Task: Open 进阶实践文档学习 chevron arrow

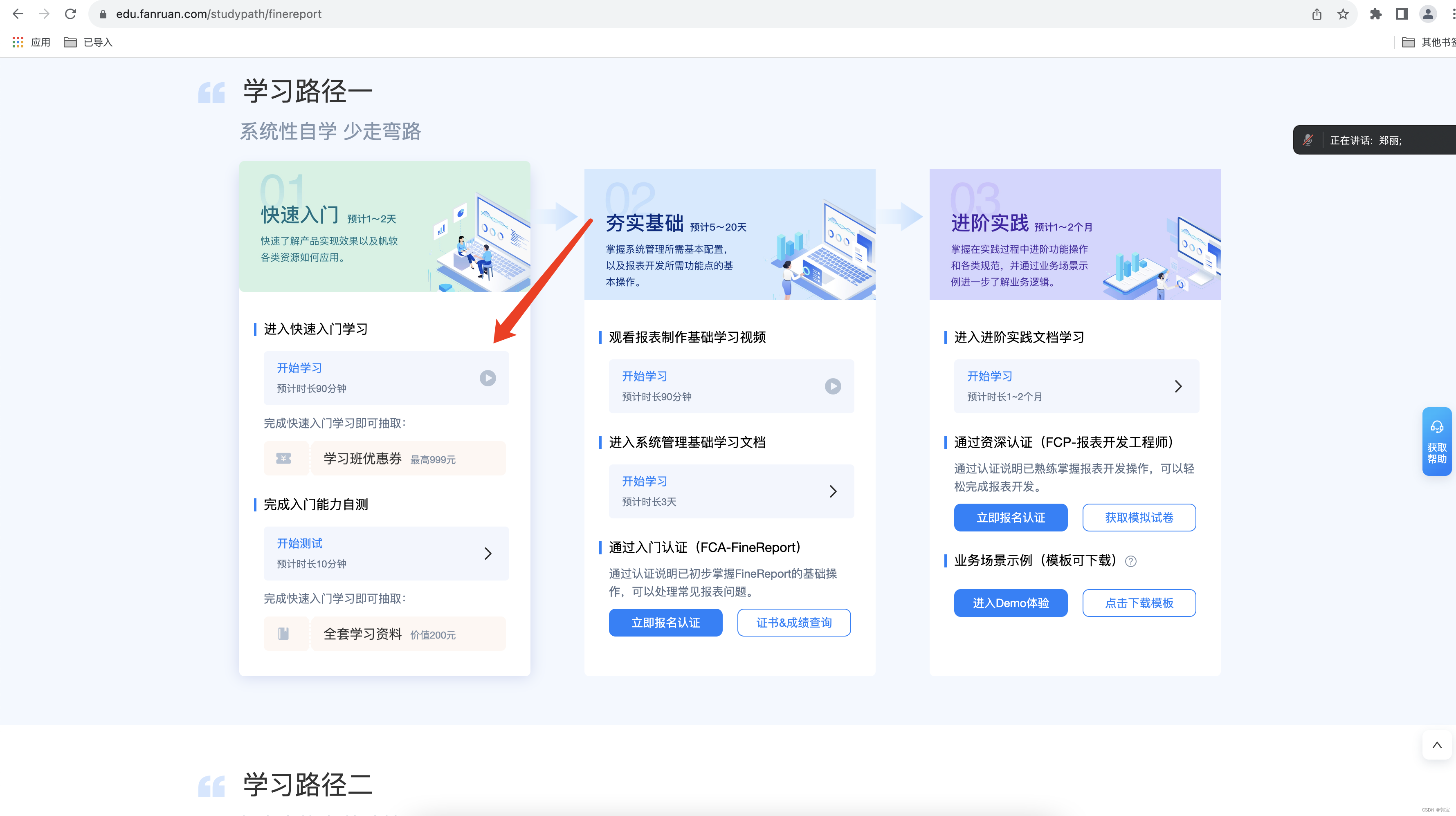Action: (x=1178, y=386)
